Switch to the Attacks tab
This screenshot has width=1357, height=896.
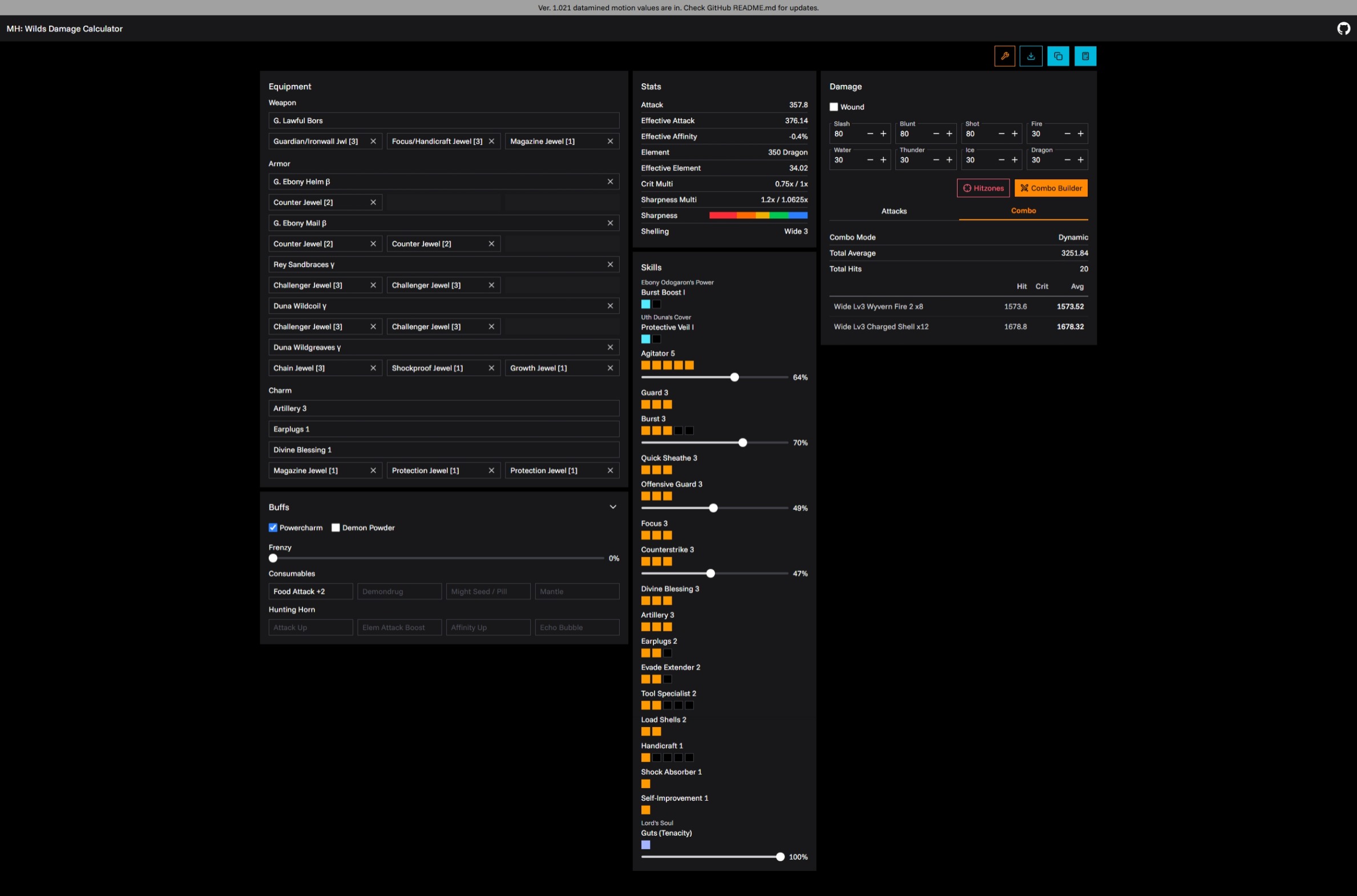click(x=894, y=211)
